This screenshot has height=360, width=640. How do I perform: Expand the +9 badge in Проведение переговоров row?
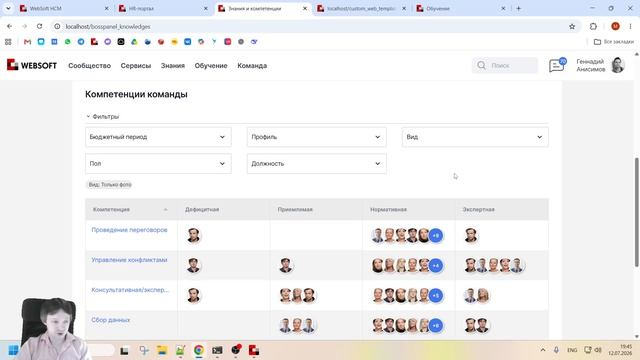[436, 236]
